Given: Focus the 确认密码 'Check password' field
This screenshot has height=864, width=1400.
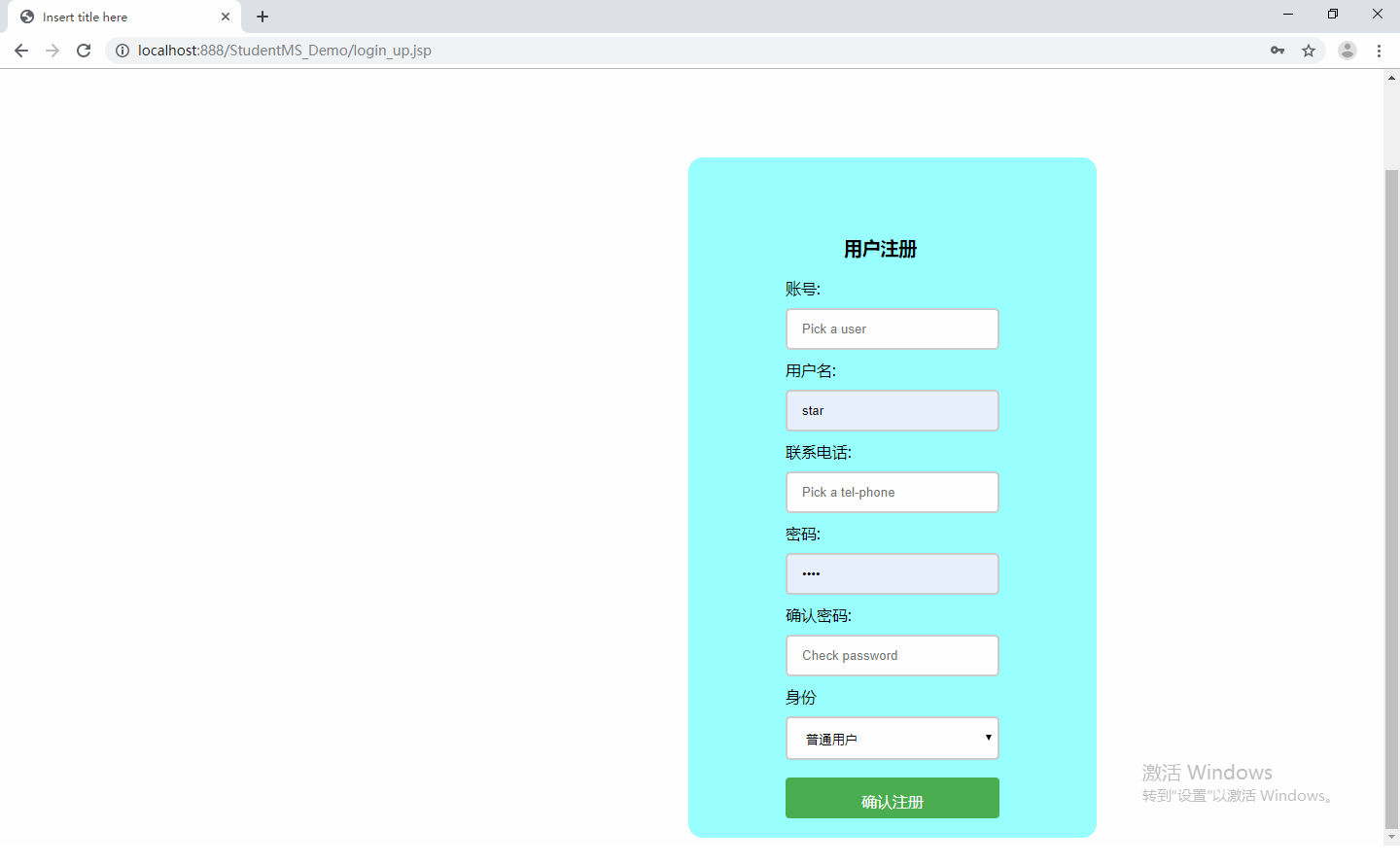Looking at the screenshot, I should click(x=892, y=656).
